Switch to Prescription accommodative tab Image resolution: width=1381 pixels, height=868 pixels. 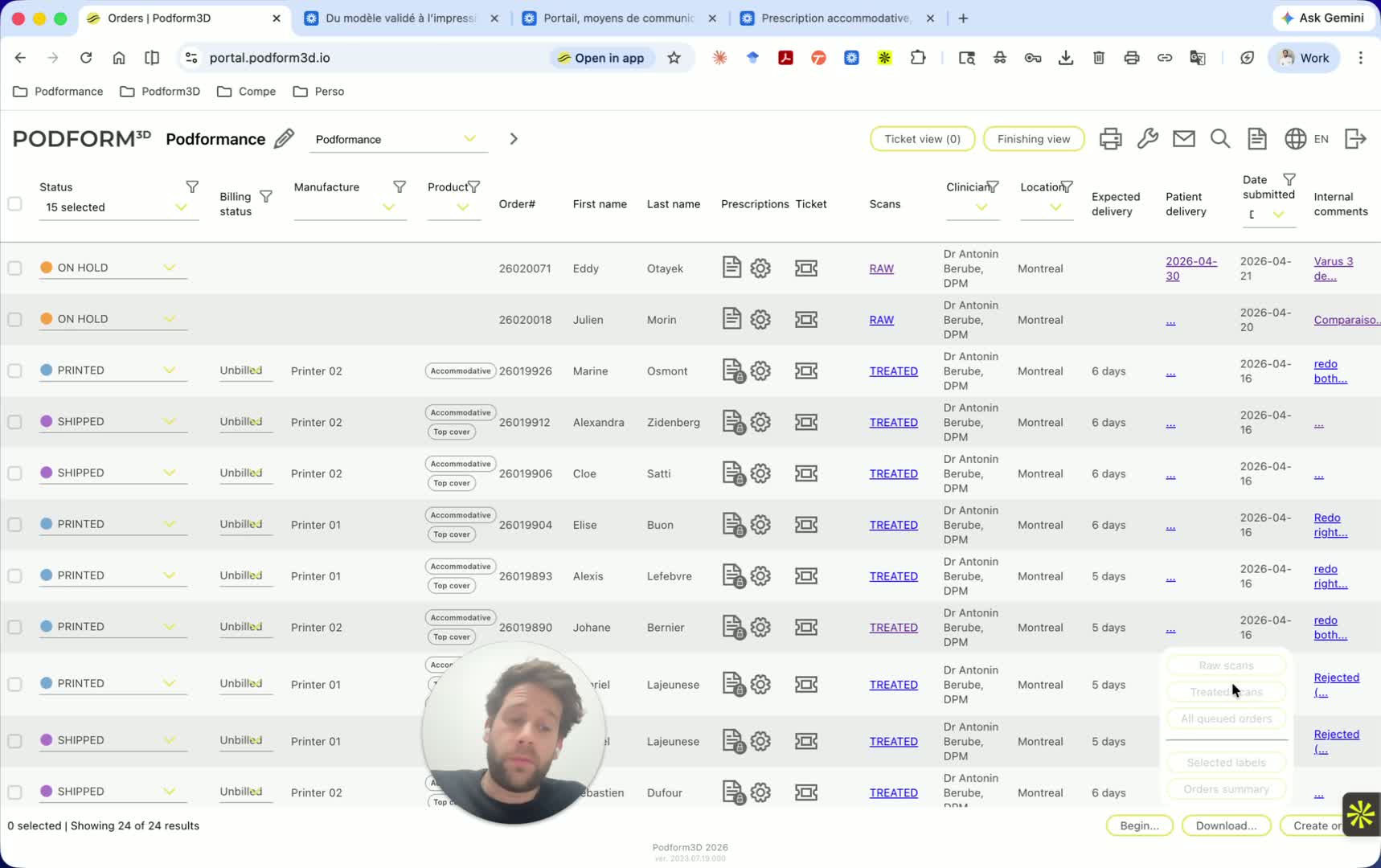pyautogui.click(x=836, y=18)
